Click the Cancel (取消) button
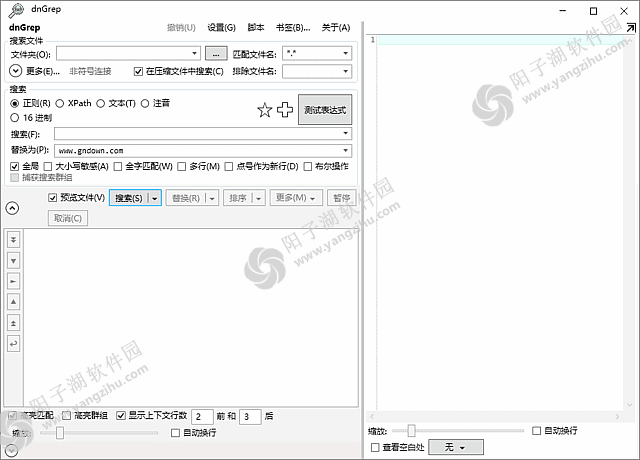The image size is (640, 460). tap(68, 218)
